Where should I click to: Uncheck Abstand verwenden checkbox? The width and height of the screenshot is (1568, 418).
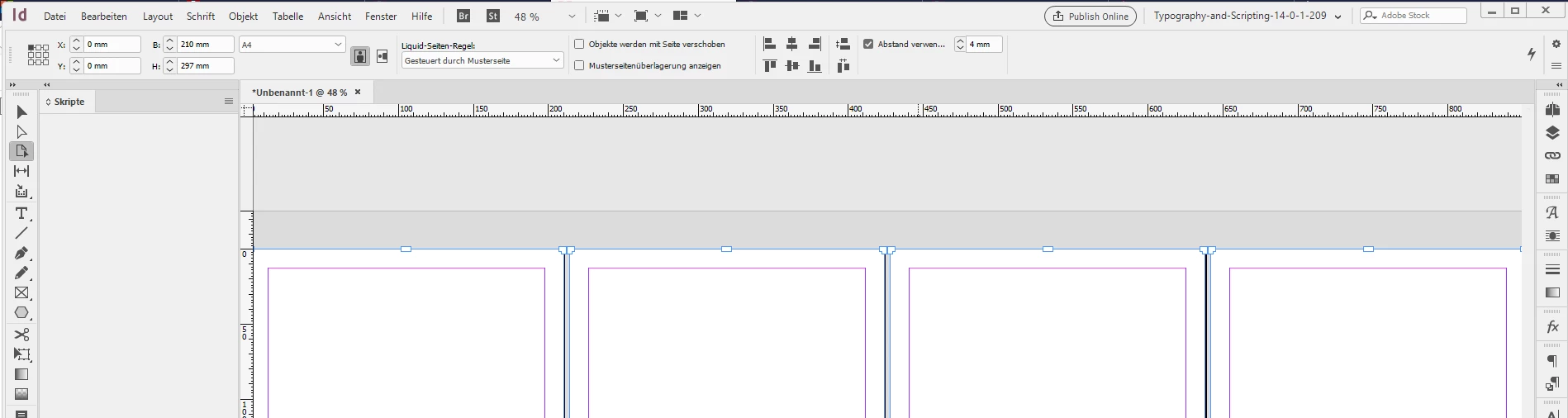click(x=868, y=44)
